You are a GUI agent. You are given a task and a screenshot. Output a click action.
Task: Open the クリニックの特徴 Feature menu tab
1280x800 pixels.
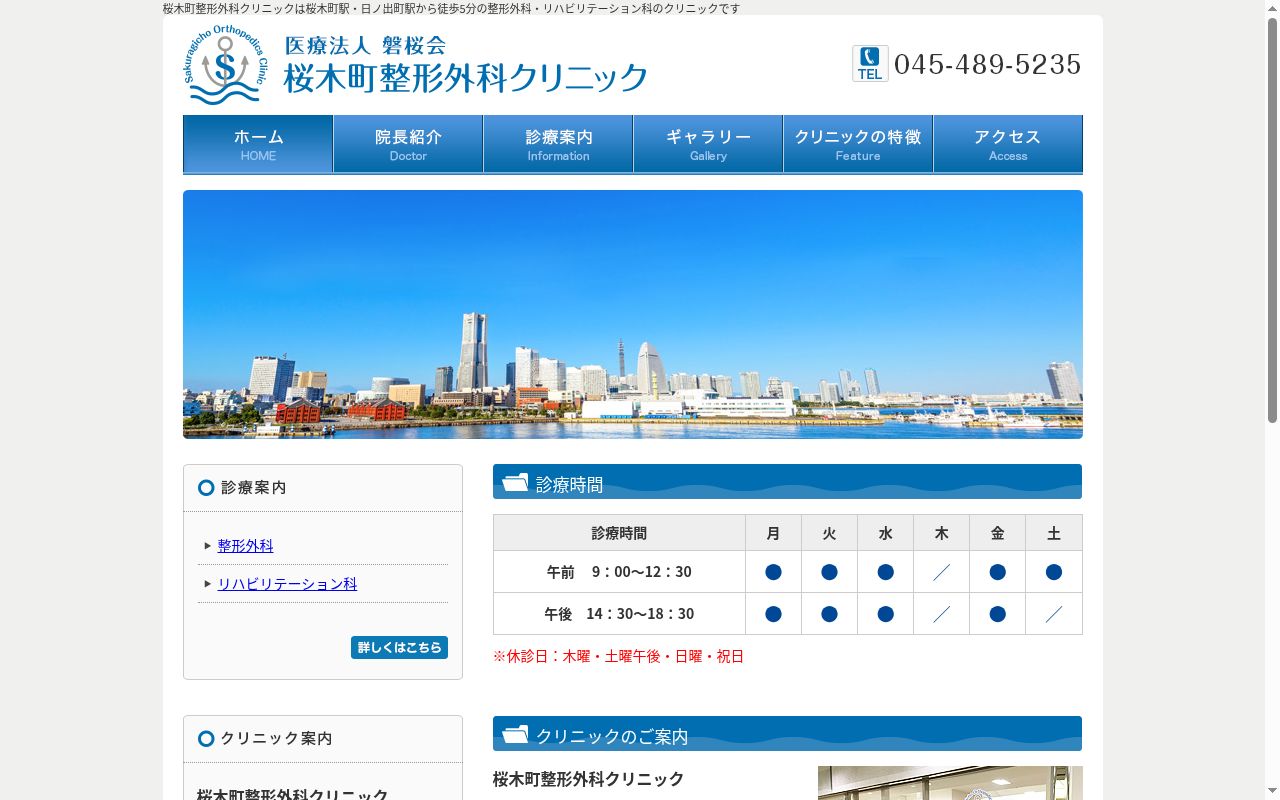858,144
